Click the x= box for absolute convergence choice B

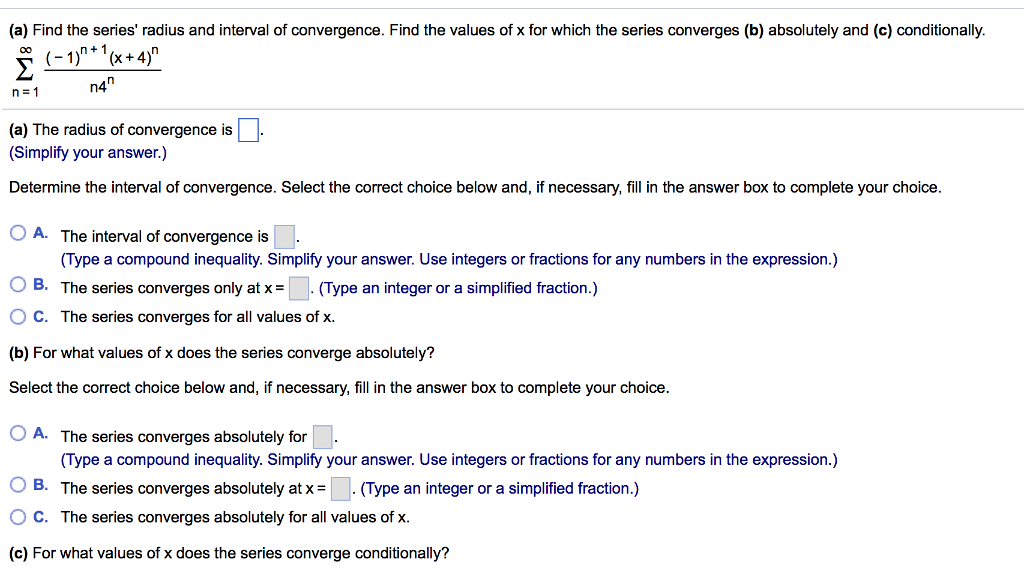(x=339, y=486)
